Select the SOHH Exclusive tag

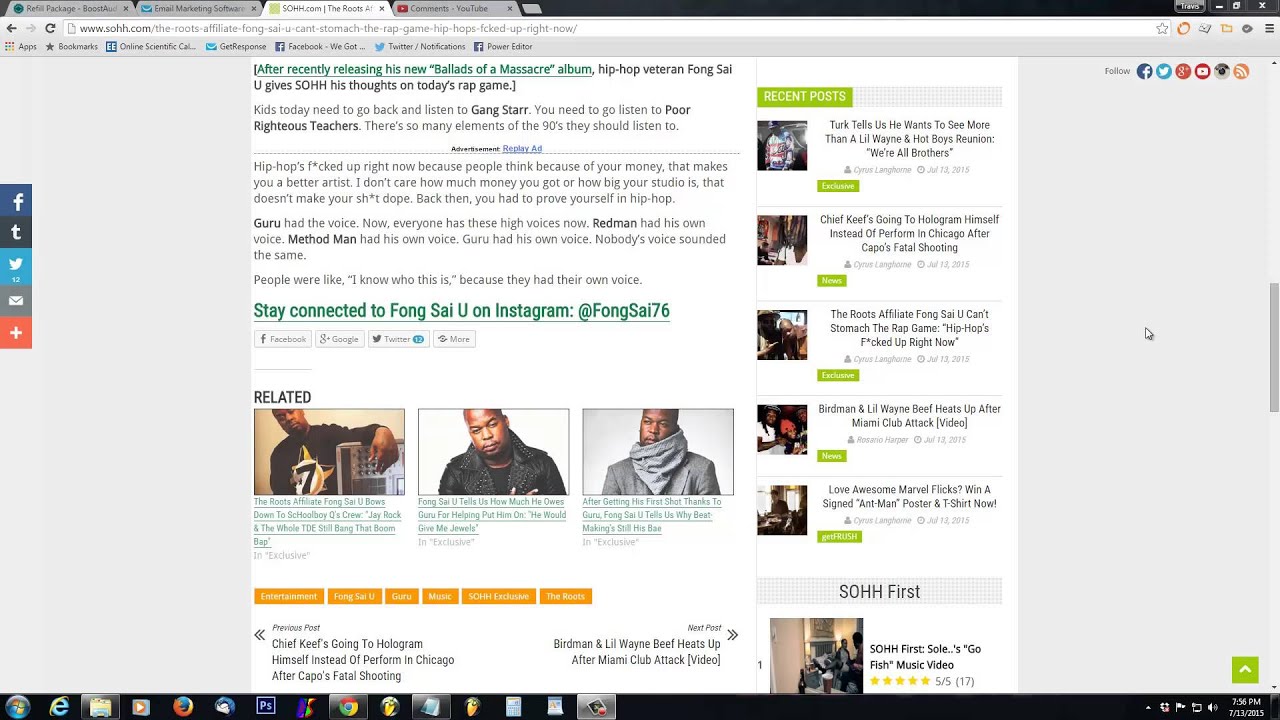pos(498,596)
